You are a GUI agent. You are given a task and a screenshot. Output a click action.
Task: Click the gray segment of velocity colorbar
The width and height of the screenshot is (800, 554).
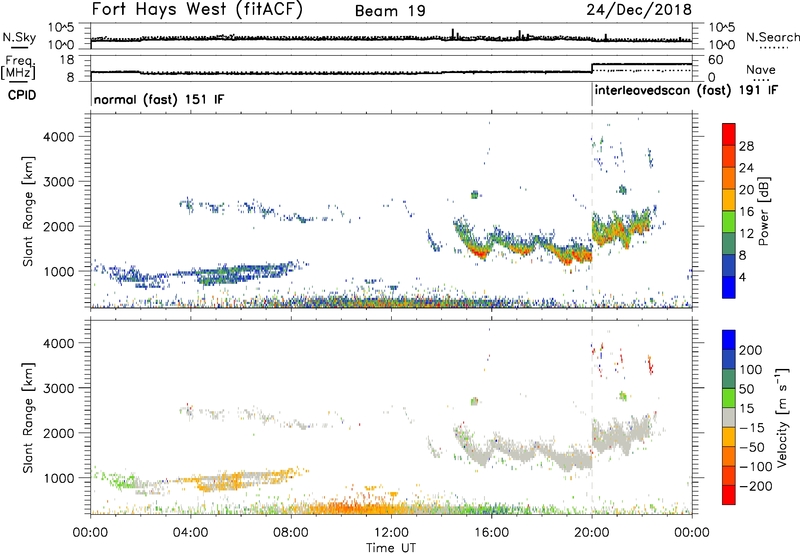point(729,417)
